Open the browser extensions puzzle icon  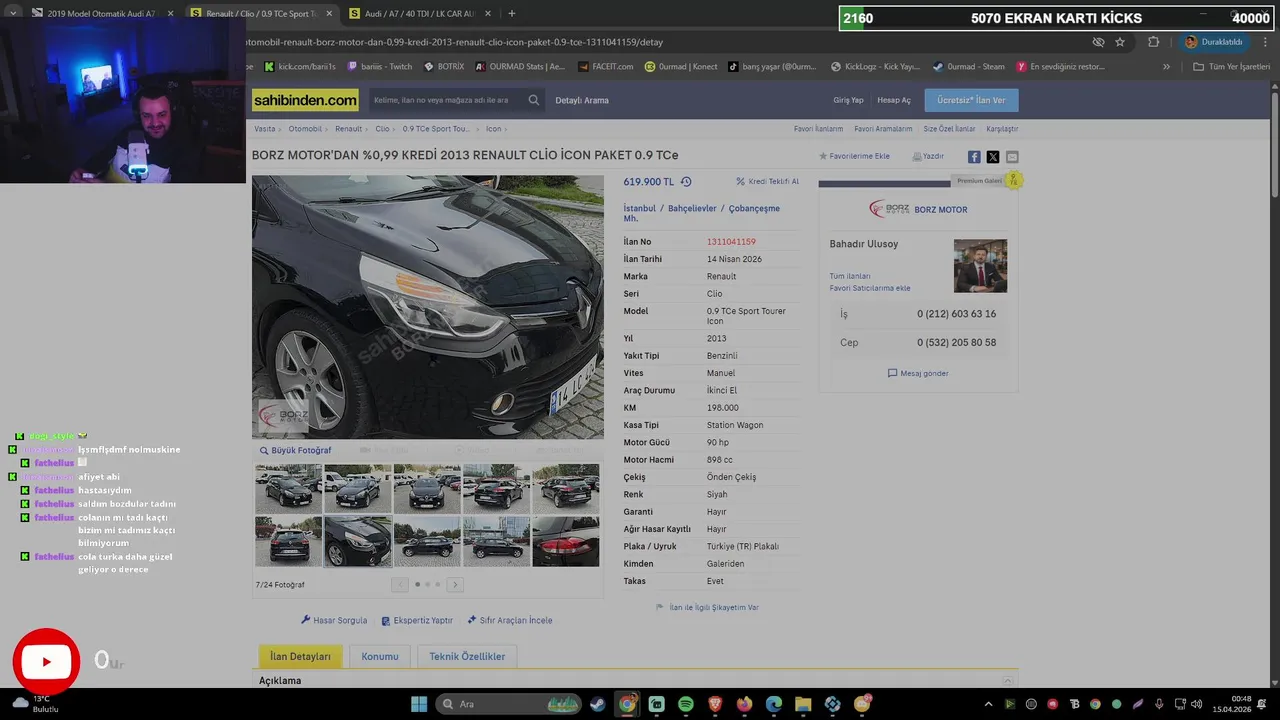point(1153,42)
